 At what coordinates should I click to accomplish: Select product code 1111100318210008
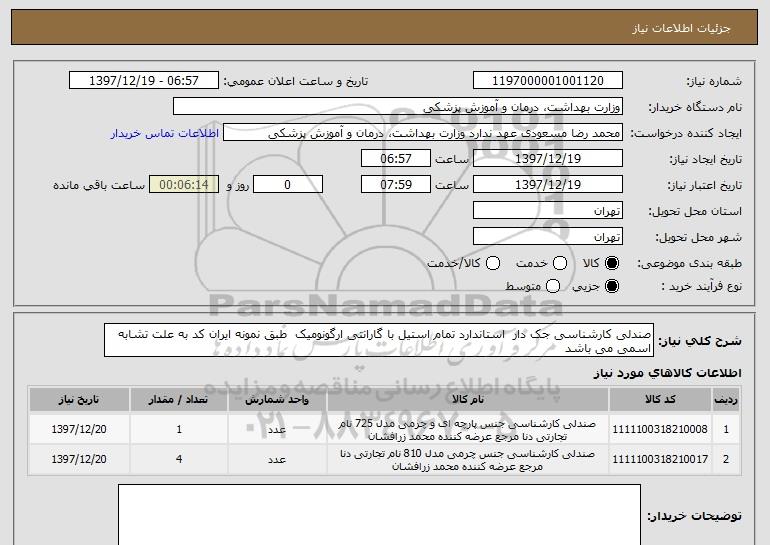[x=660, y=430]
